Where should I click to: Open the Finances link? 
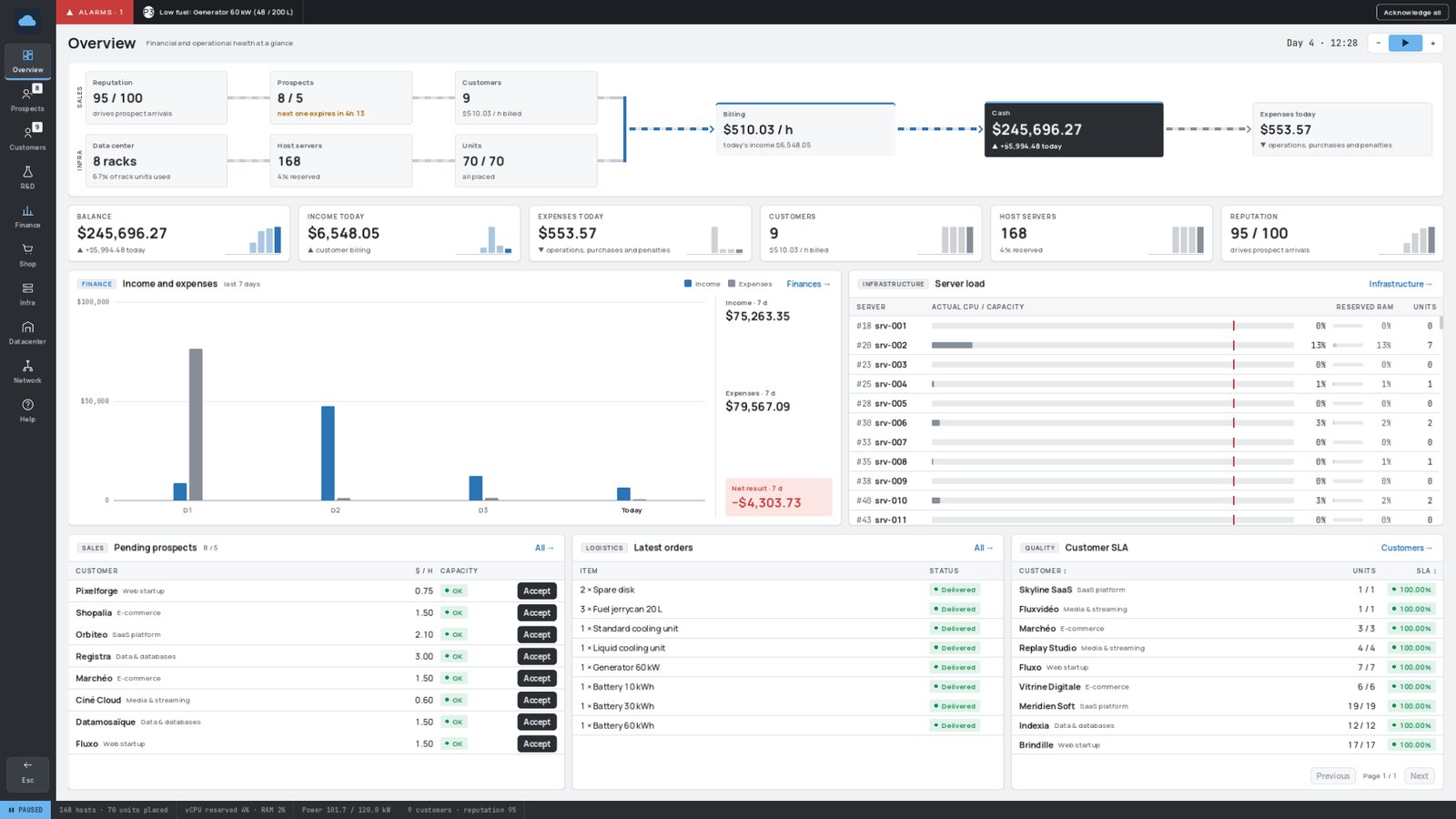[x=808, y=284]
